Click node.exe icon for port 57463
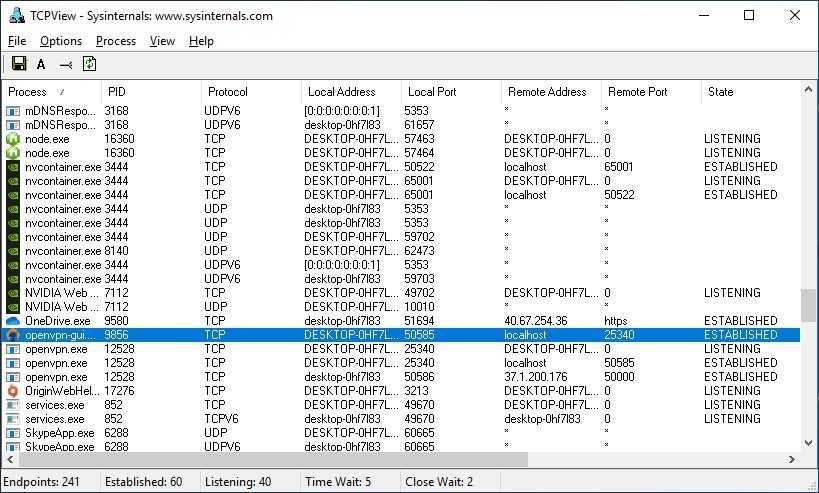The image size is (819, 493). click(13, 139)
